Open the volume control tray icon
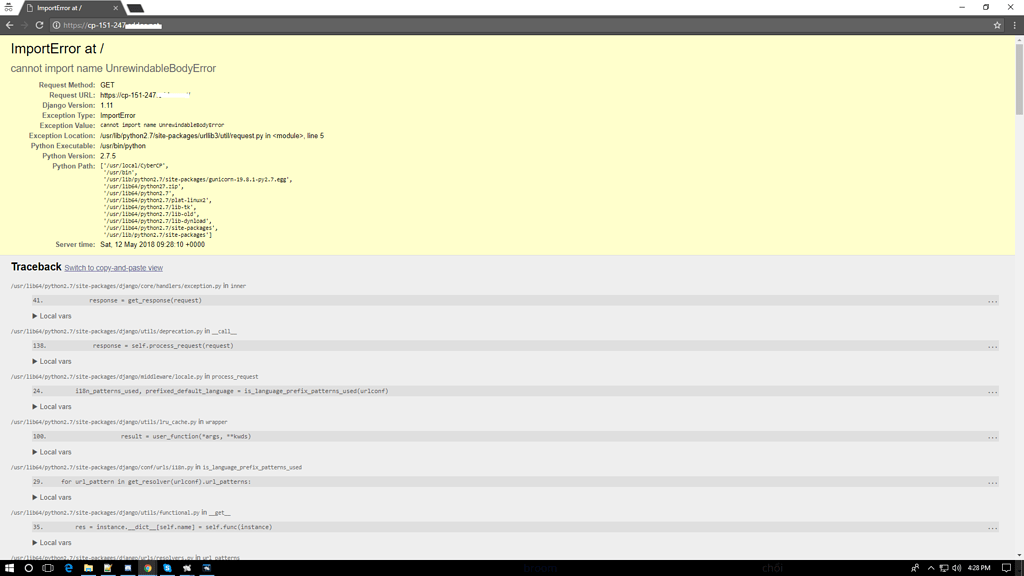 [x=957, y=568]
